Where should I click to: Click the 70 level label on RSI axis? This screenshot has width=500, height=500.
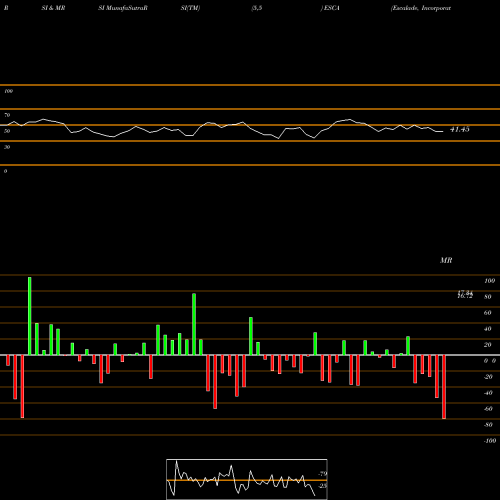tap(7, 115)
